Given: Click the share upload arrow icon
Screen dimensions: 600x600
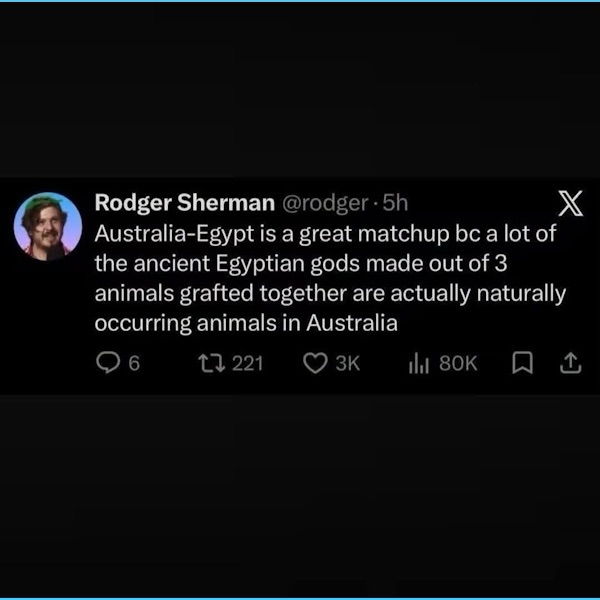Looking at the screenshot, I should pyautogui.click(x=571, y=363).
